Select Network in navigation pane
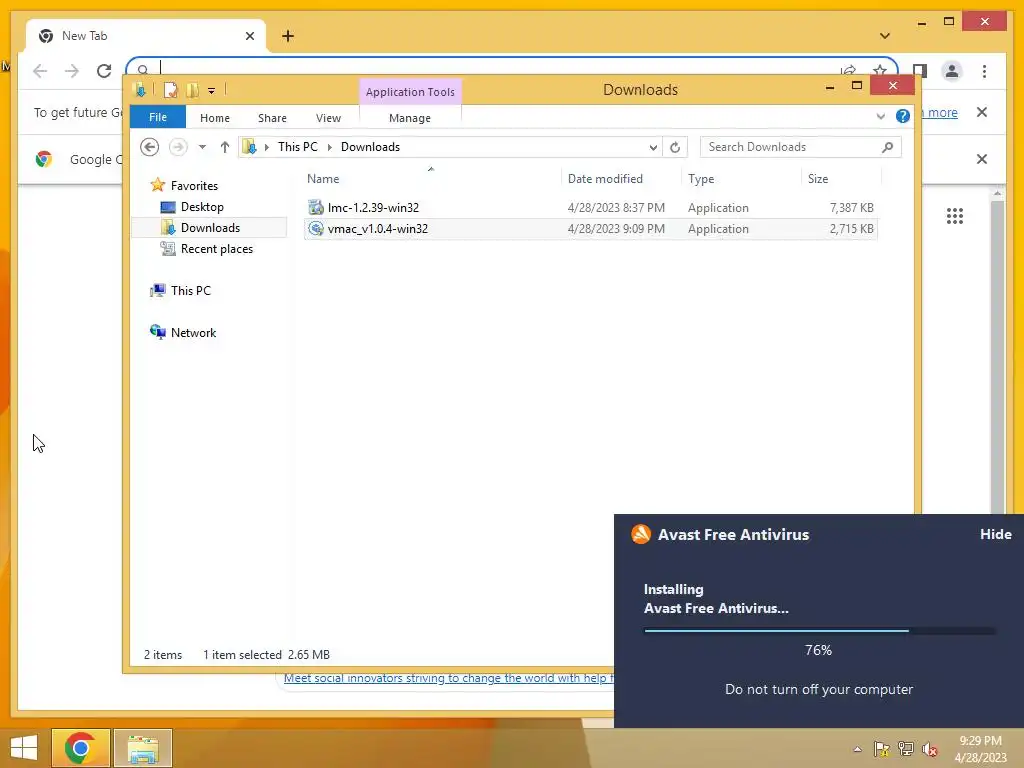This screenshot has width=1024, height=768. 193,332
